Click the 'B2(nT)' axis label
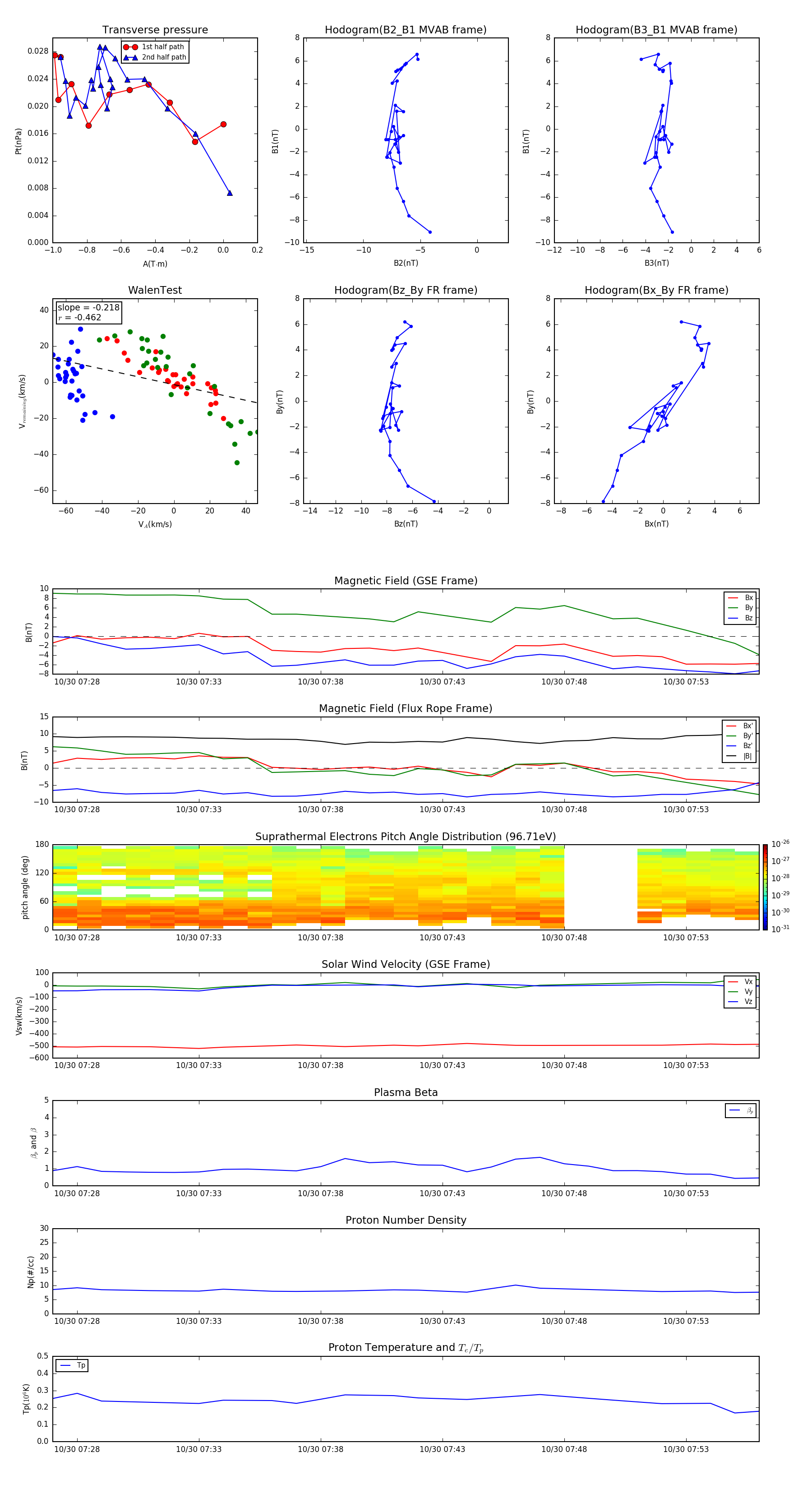Viewport: 812px width, 1489px height. tap(406, 263)
